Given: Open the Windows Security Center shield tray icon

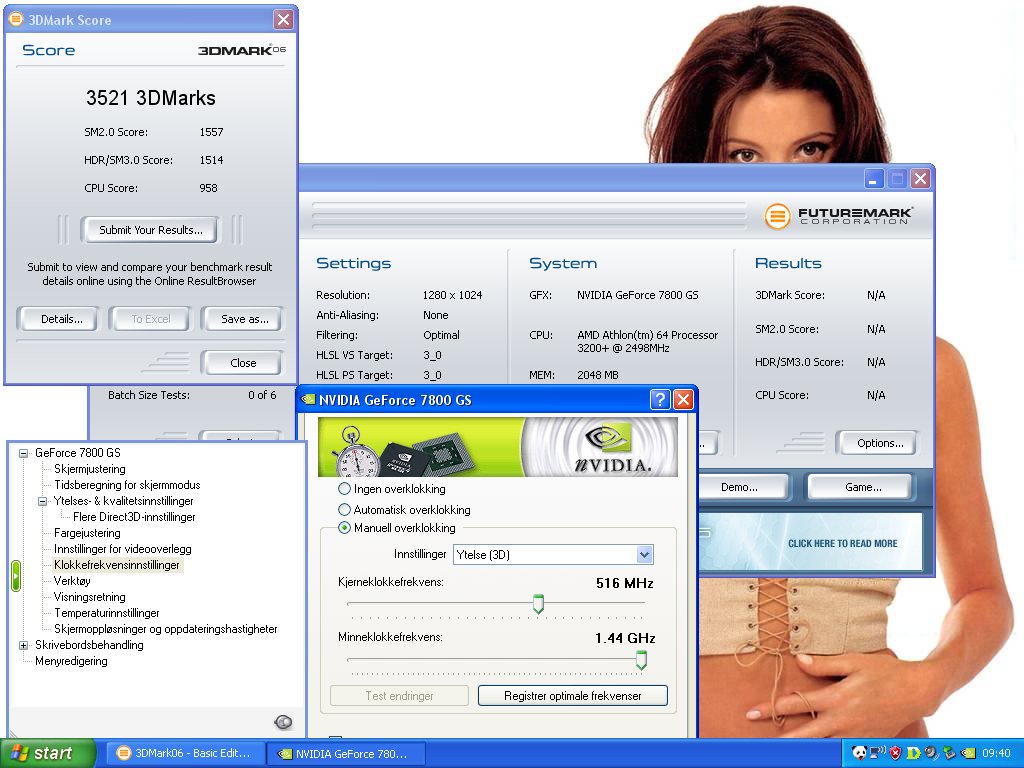Looking at the screenshot, I should (x=895, y=753).
